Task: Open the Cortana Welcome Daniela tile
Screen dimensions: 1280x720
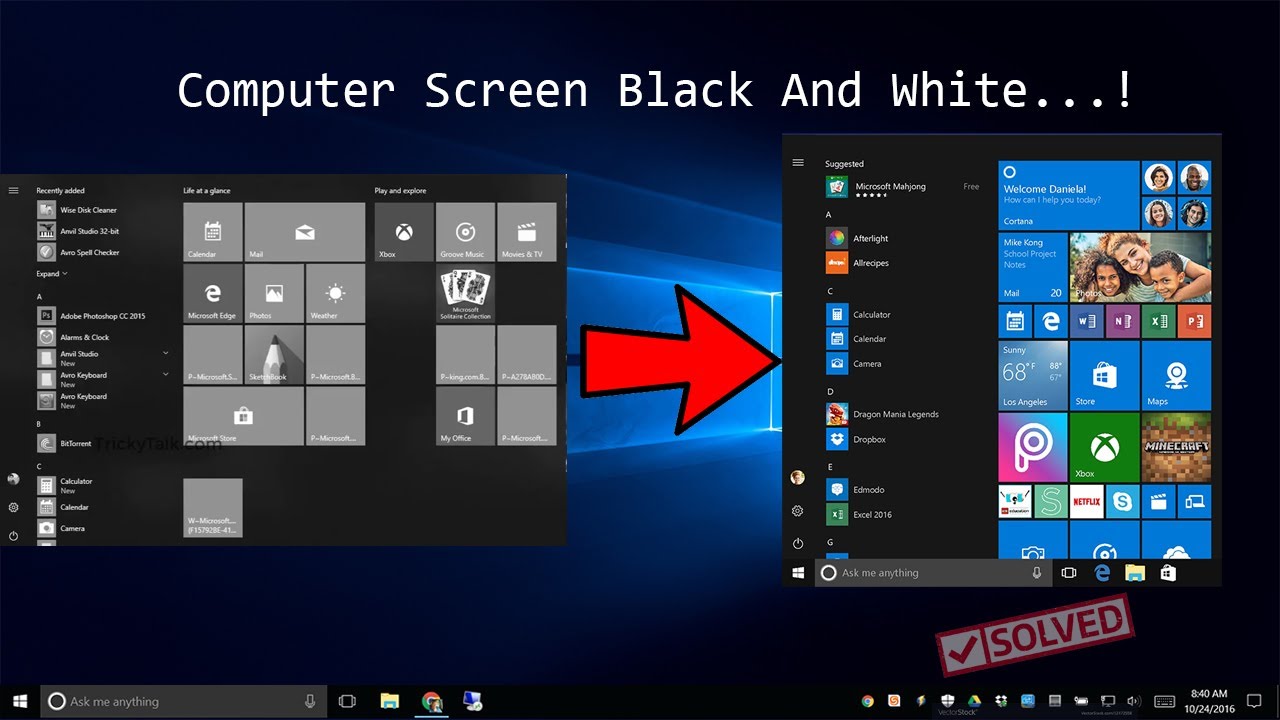Action: click(x=1069, y=195)
